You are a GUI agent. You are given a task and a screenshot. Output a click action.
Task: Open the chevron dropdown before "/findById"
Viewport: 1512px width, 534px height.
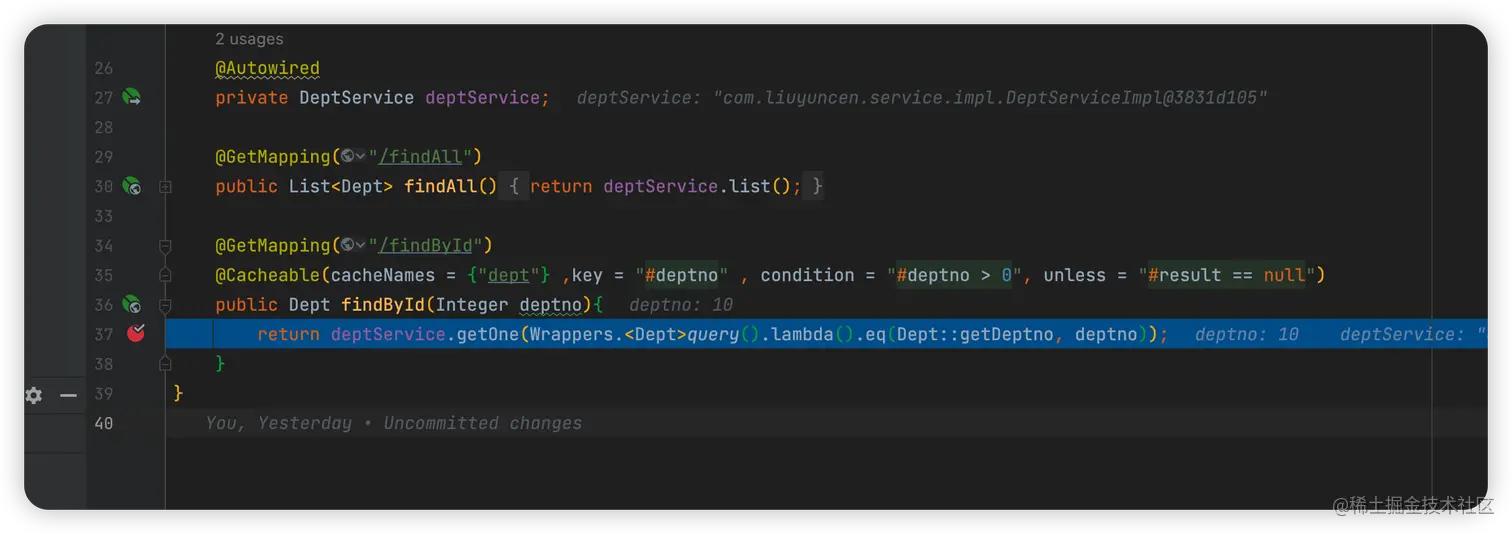[360, 246]
